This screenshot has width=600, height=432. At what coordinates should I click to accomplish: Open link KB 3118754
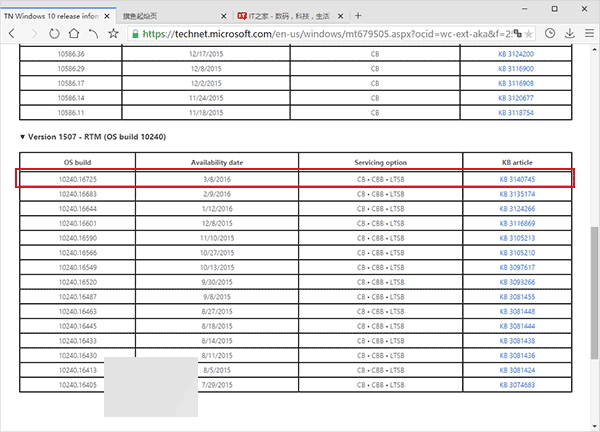(x=516, y=113)
